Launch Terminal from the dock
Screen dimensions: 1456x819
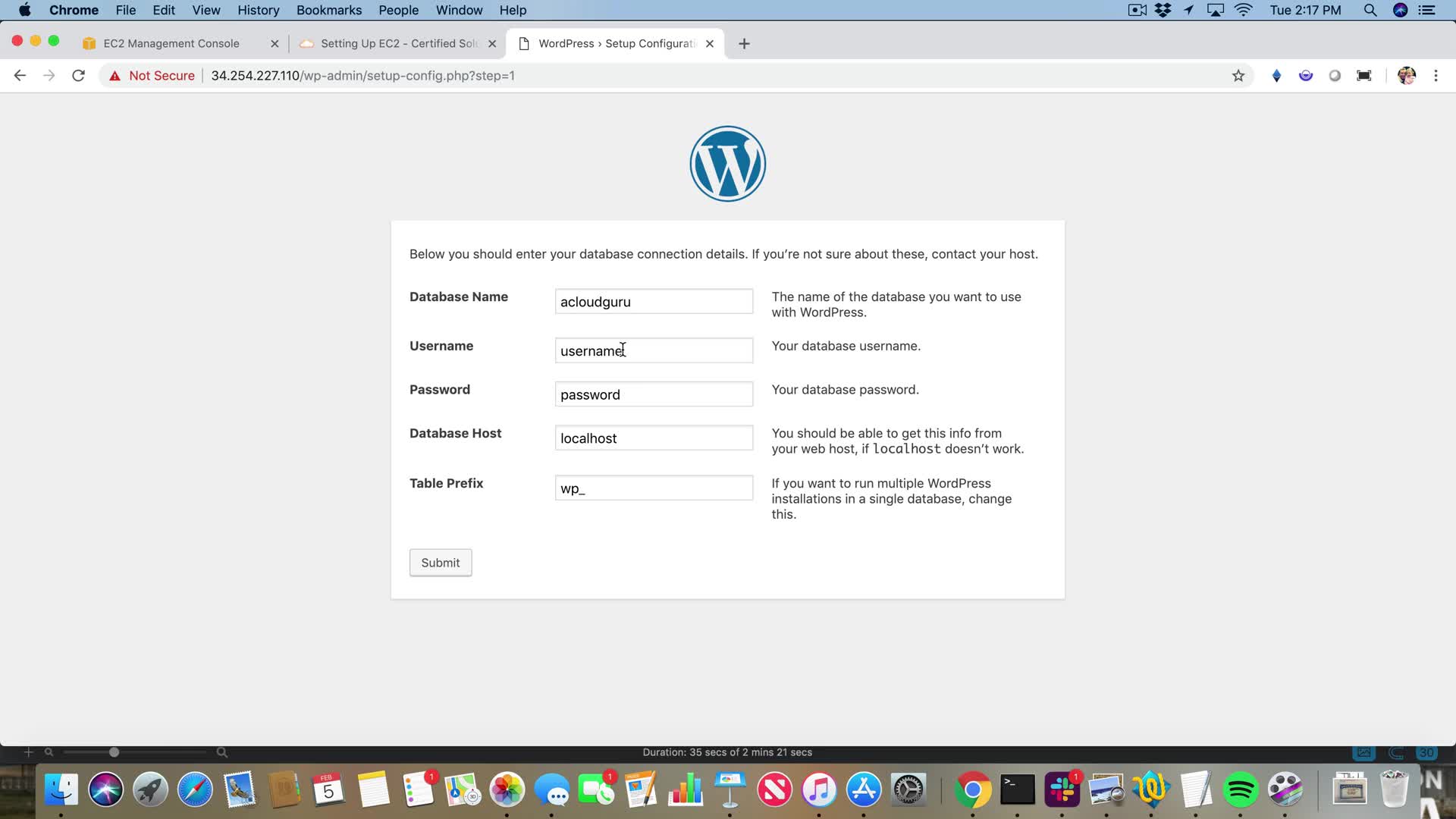[1017, 790]
